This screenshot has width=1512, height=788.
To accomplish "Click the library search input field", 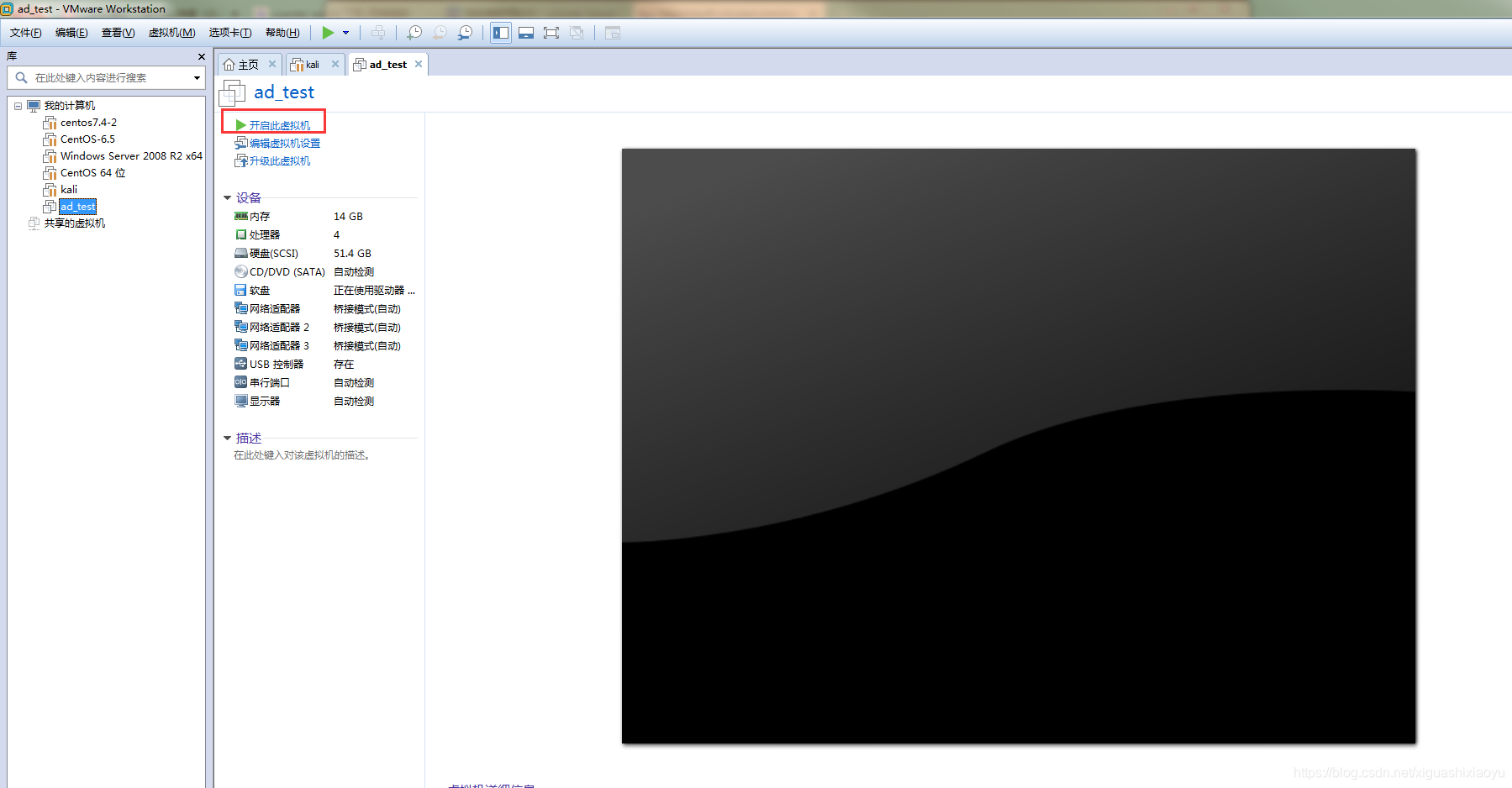I will 105,77.
